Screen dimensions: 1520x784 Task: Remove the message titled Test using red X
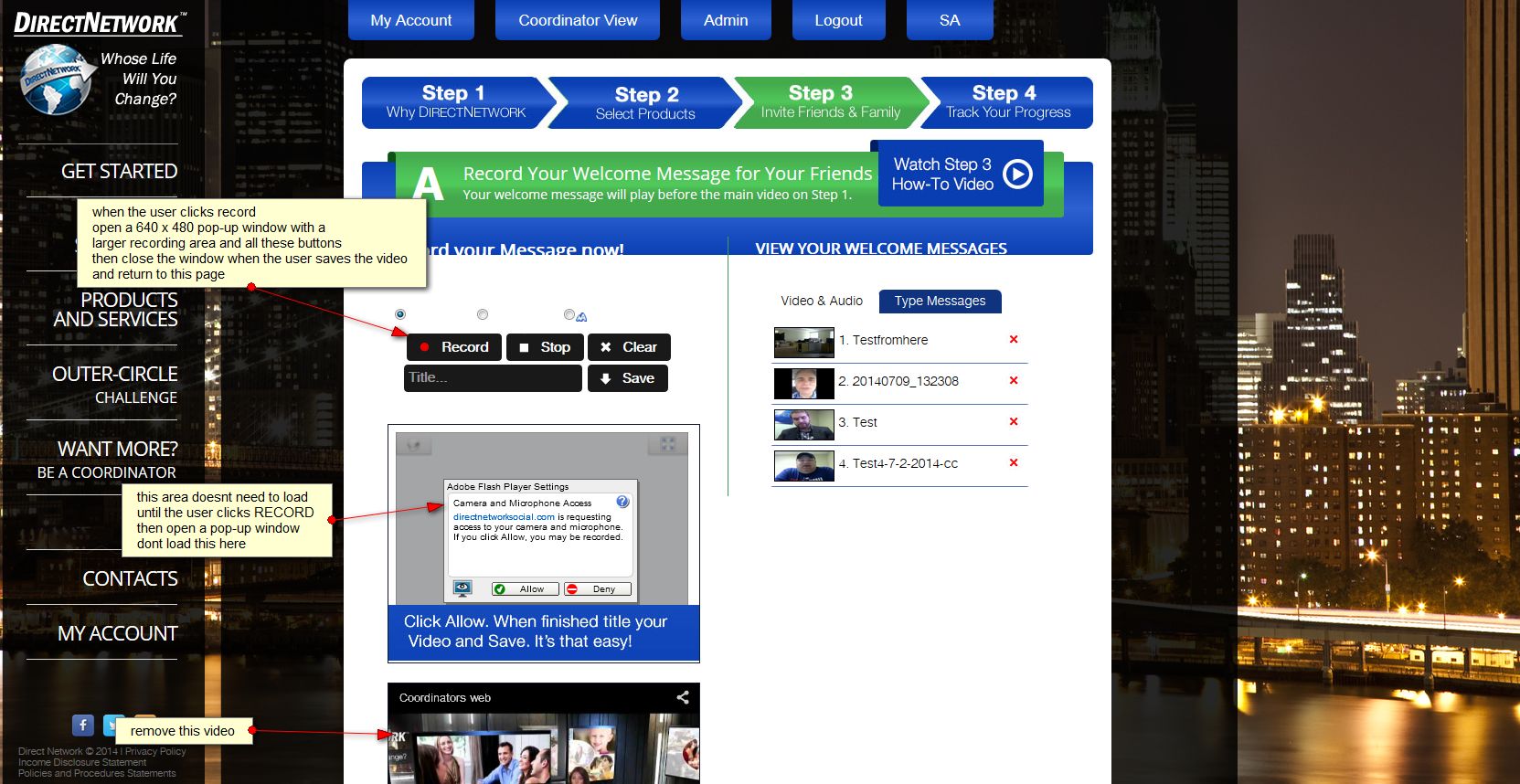1014,421
